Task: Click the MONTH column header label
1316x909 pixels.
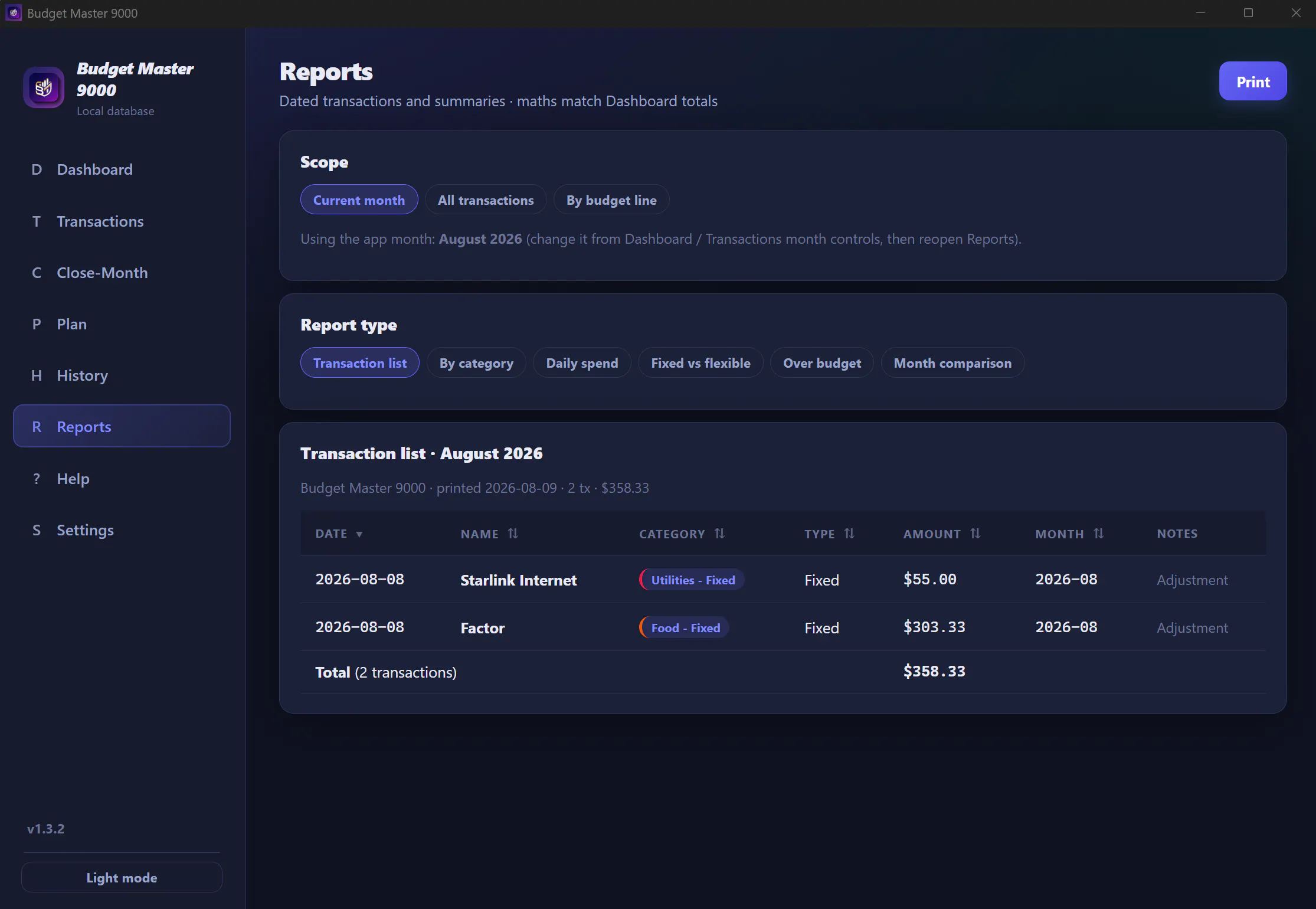Action: pos(1059,534)
